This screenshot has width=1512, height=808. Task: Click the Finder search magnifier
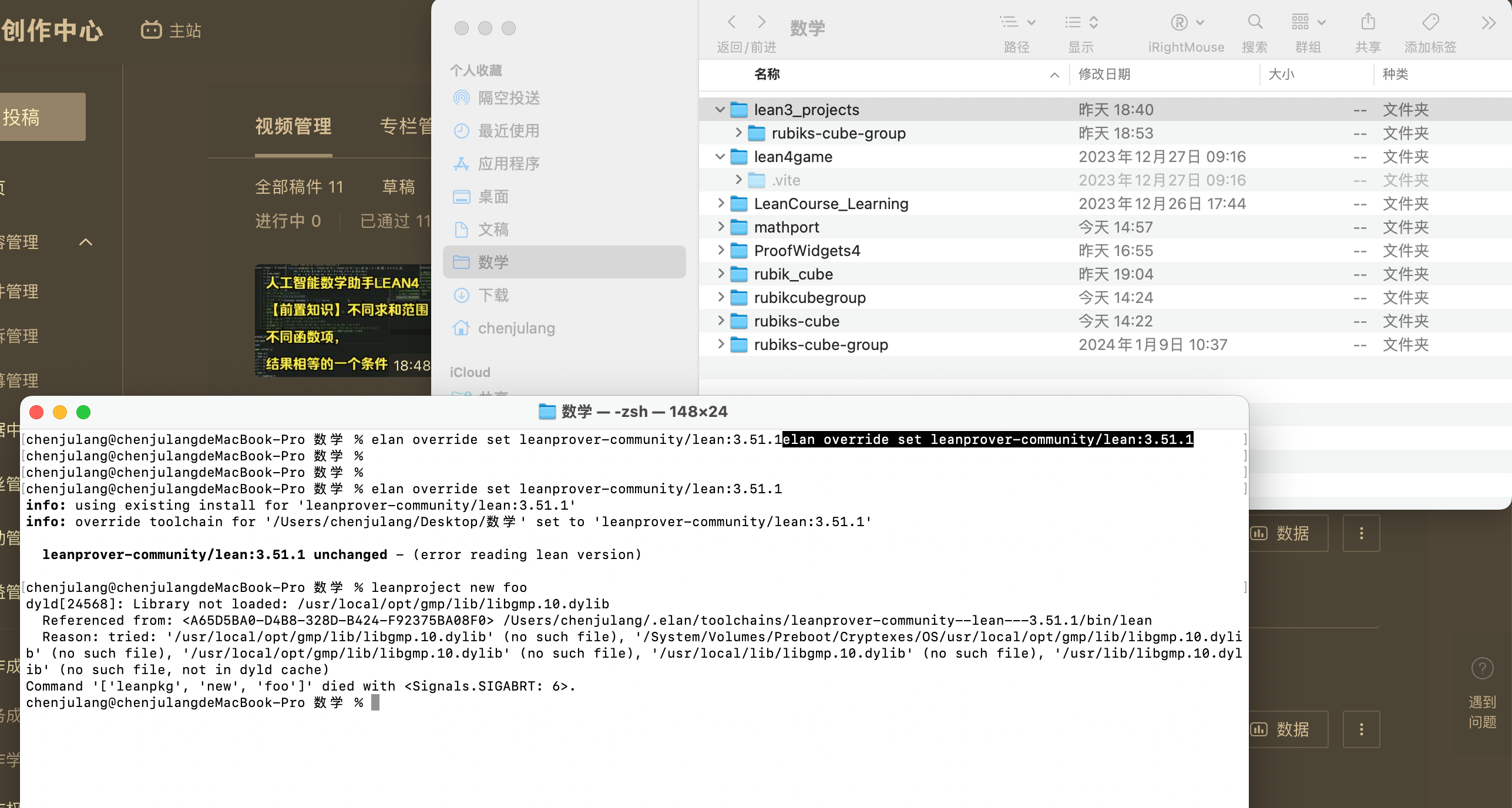point(1255,22)
